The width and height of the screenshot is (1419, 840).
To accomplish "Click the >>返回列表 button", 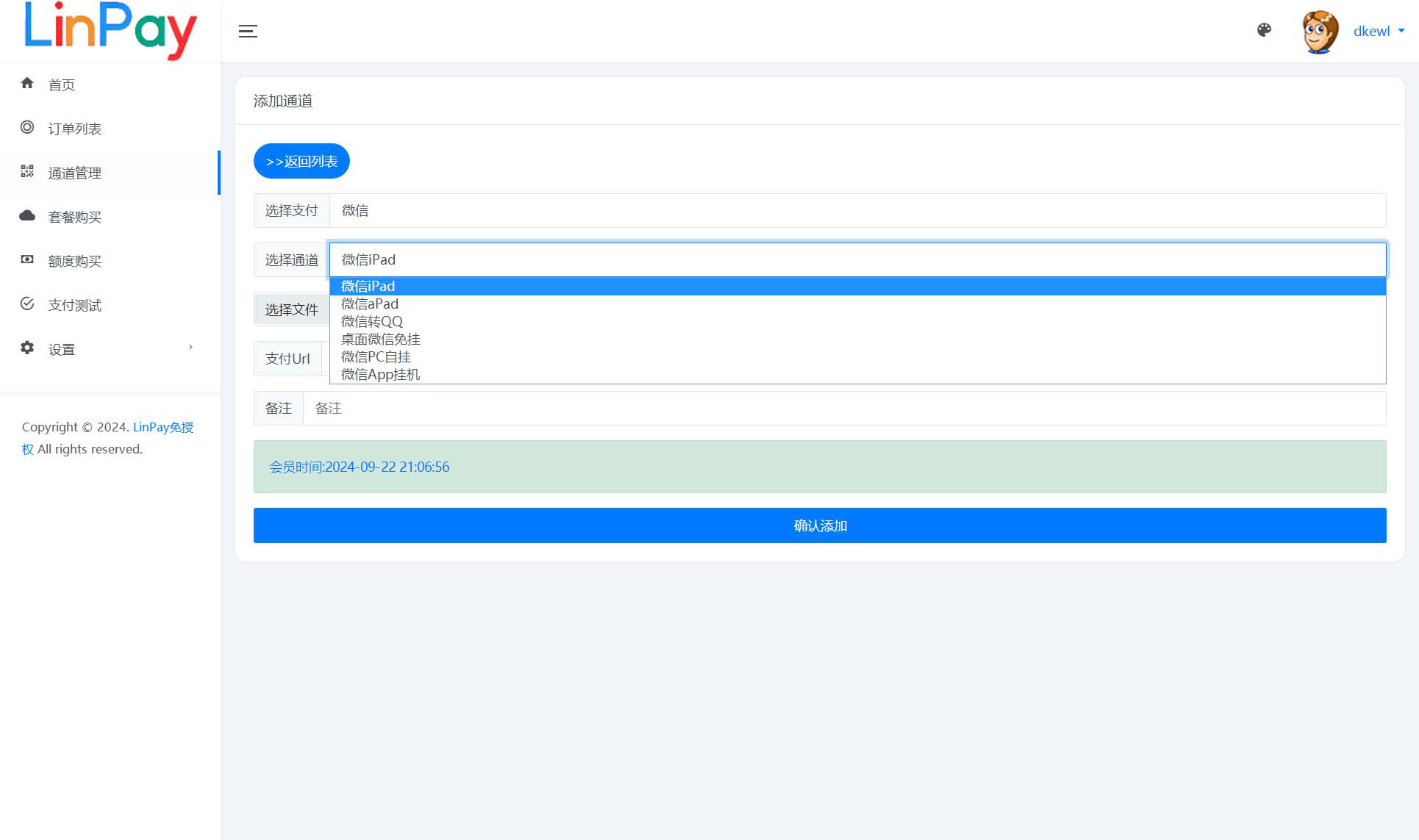I will (x=301, y=161).
